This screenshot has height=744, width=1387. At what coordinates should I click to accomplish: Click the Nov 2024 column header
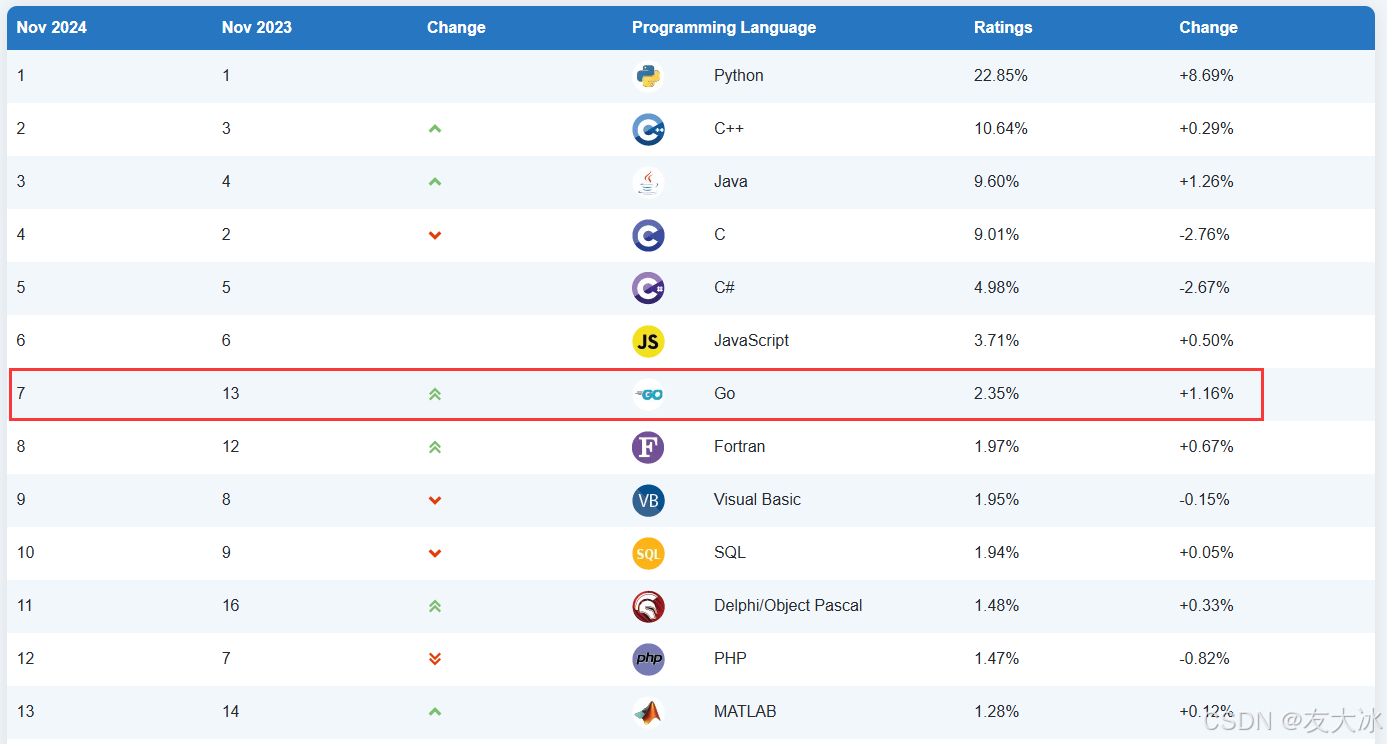point(52,27)
